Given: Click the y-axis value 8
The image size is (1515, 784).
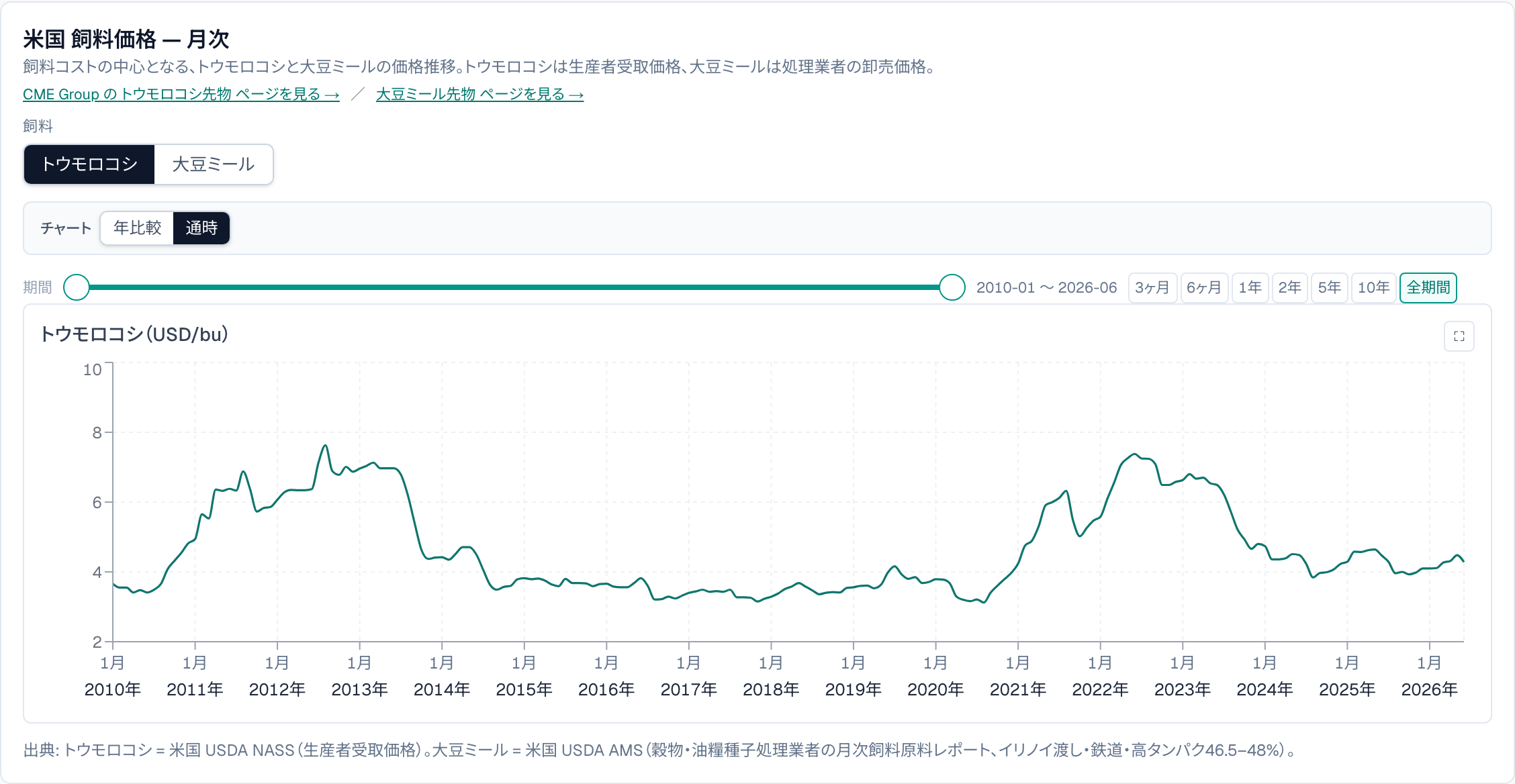Looking at the screenshot, I should pyautogui.click(x=97, y=433).
